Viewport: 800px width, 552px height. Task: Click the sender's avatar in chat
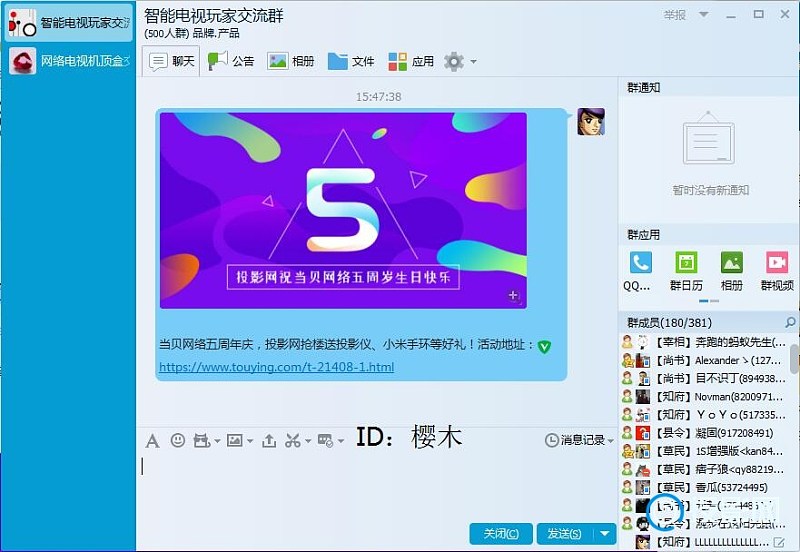click(x=591, y=121)
